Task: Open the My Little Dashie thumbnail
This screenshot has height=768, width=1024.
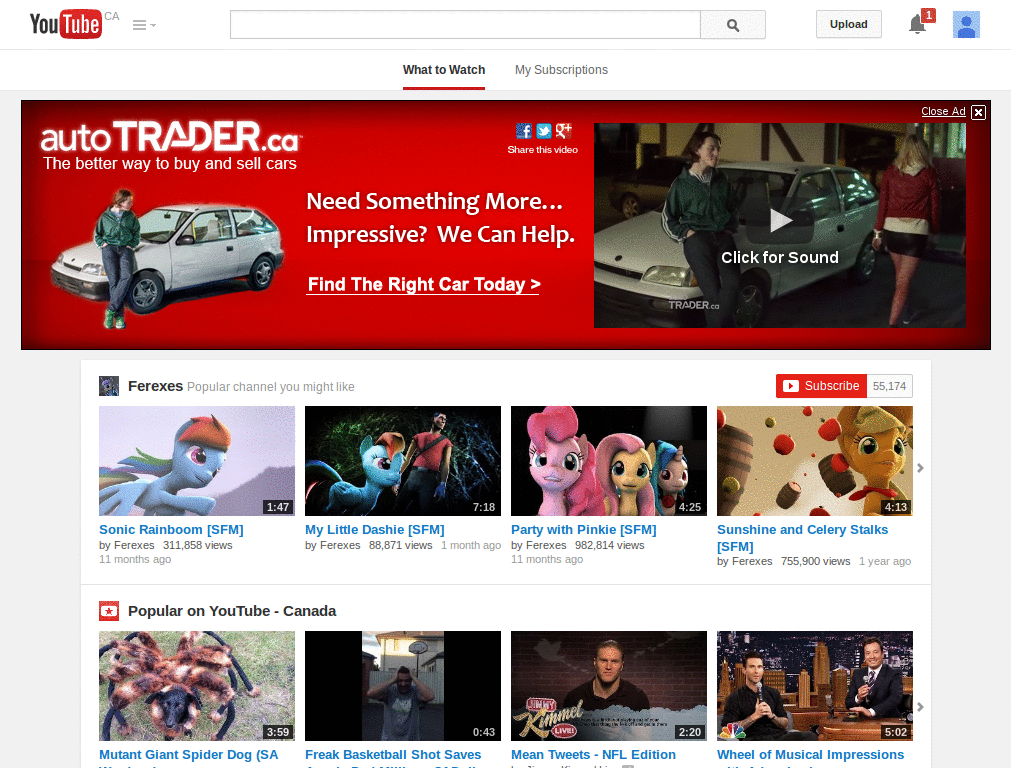Action: point(403,461)
